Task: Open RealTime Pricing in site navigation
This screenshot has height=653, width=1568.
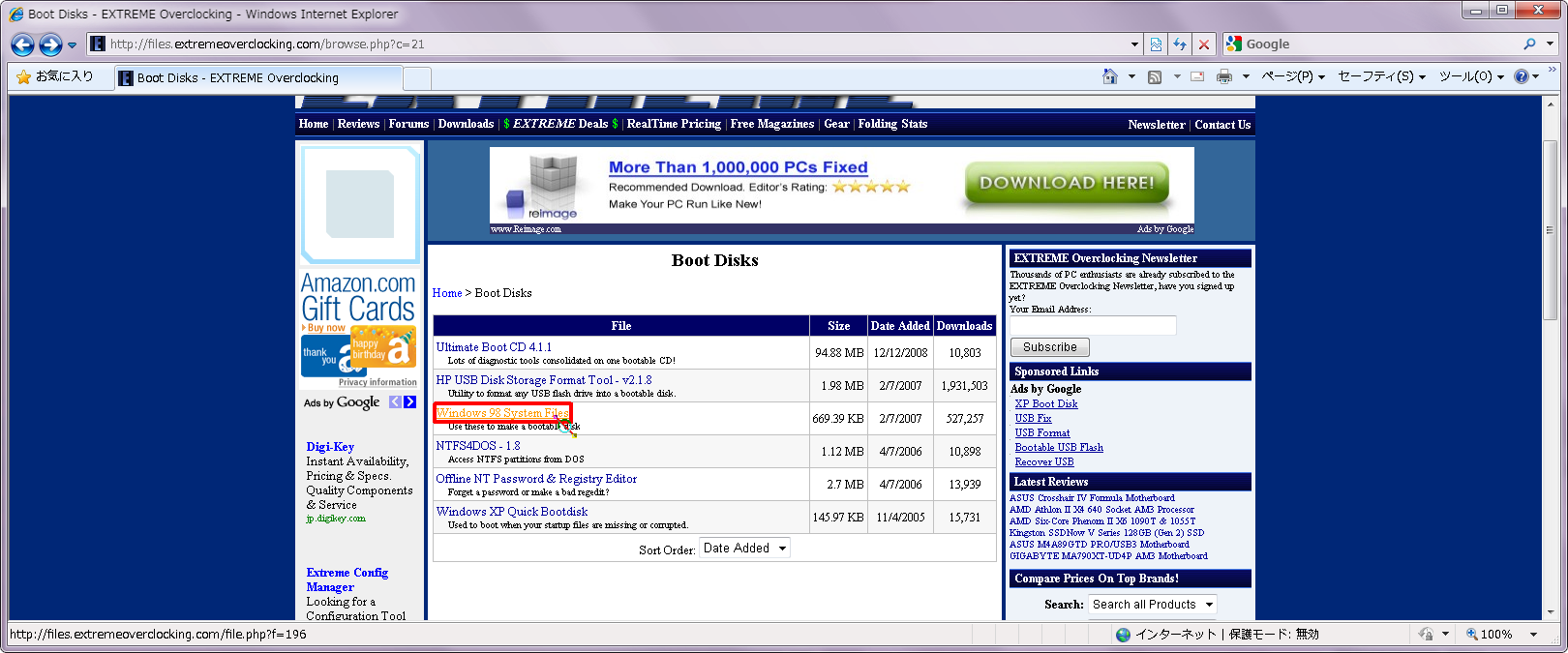Action: 674,124
